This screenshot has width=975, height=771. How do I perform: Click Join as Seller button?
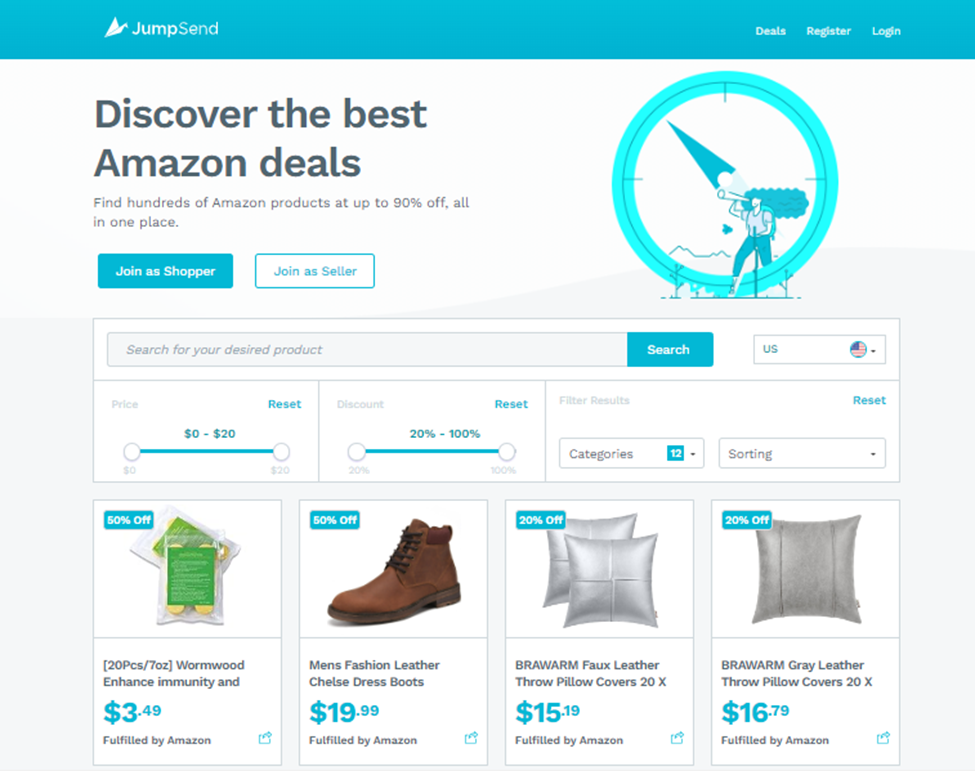tap(315, 271)
